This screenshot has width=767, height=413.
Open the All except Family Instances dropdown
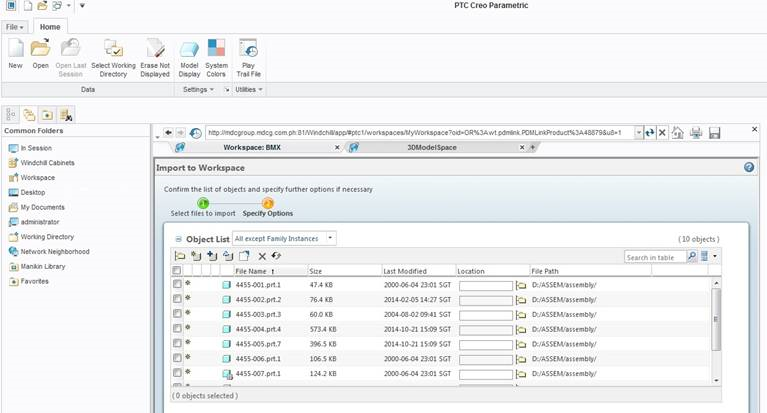tap(284, 238)
